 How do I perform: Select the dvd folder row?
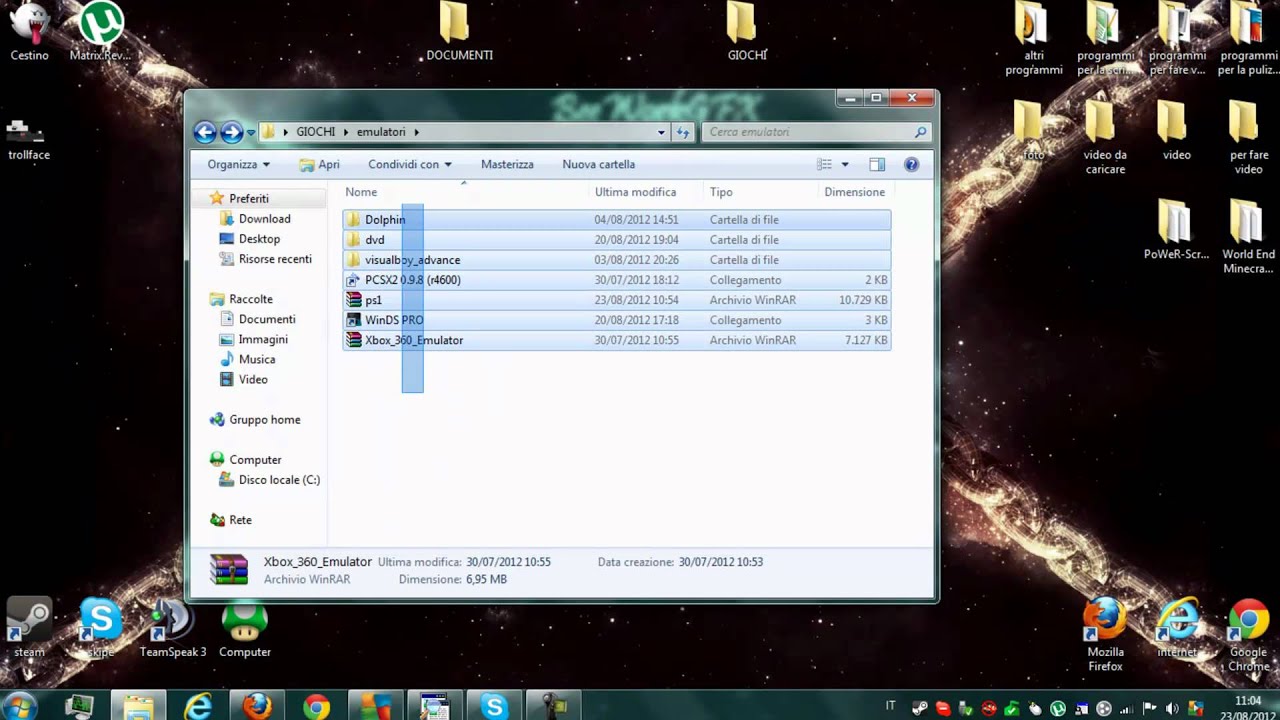616,240
